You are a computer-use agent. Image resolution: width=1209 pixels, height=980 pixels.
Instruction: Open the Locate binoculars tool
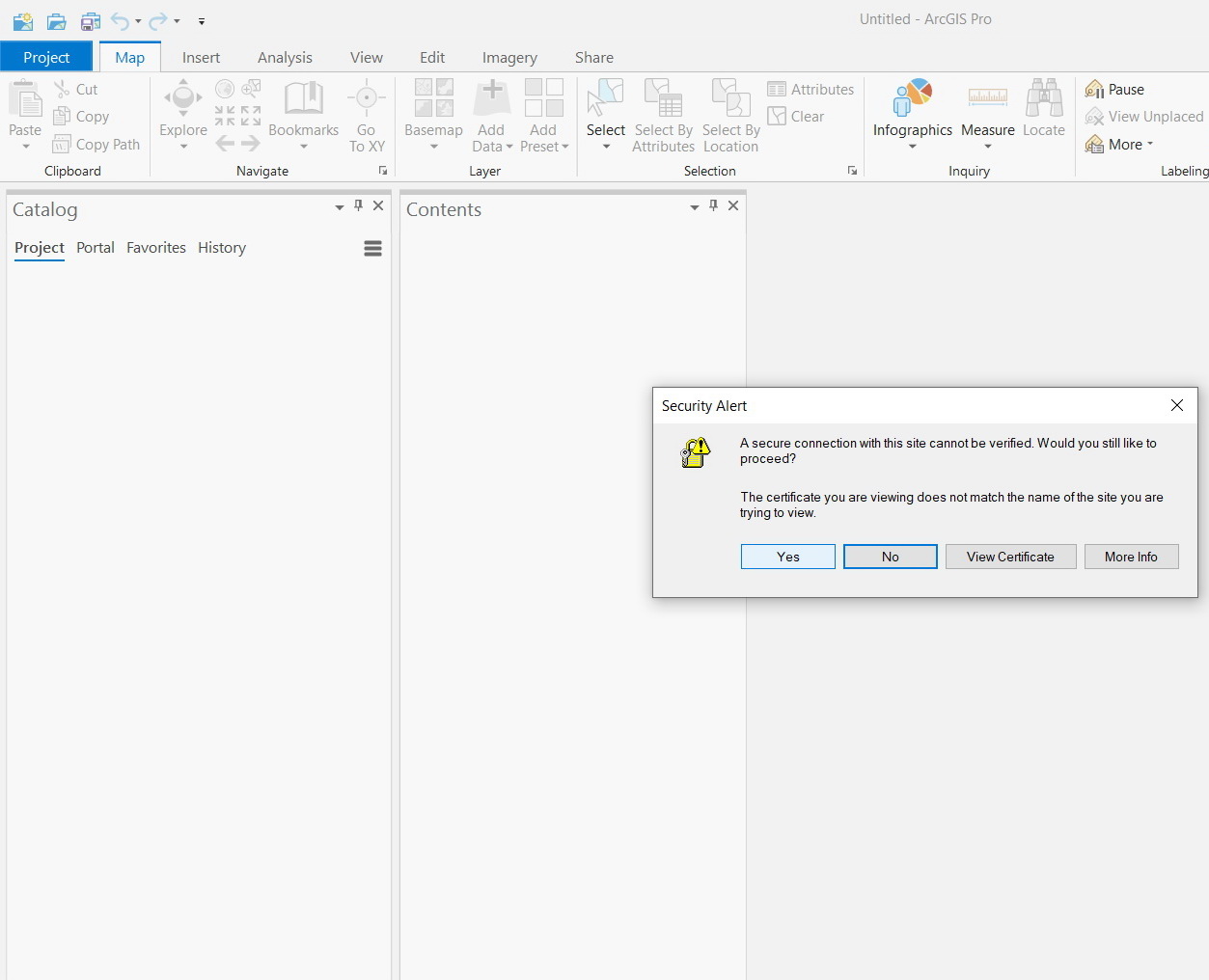1044,108
